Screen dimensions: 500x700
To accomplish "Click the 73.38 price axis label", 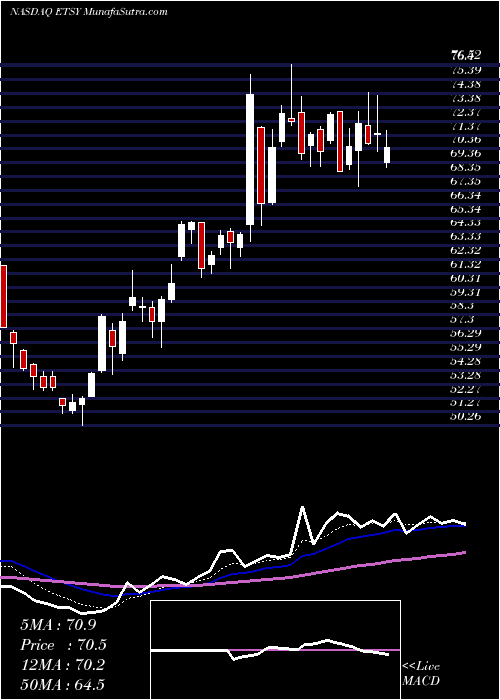I will click(466, 98).
